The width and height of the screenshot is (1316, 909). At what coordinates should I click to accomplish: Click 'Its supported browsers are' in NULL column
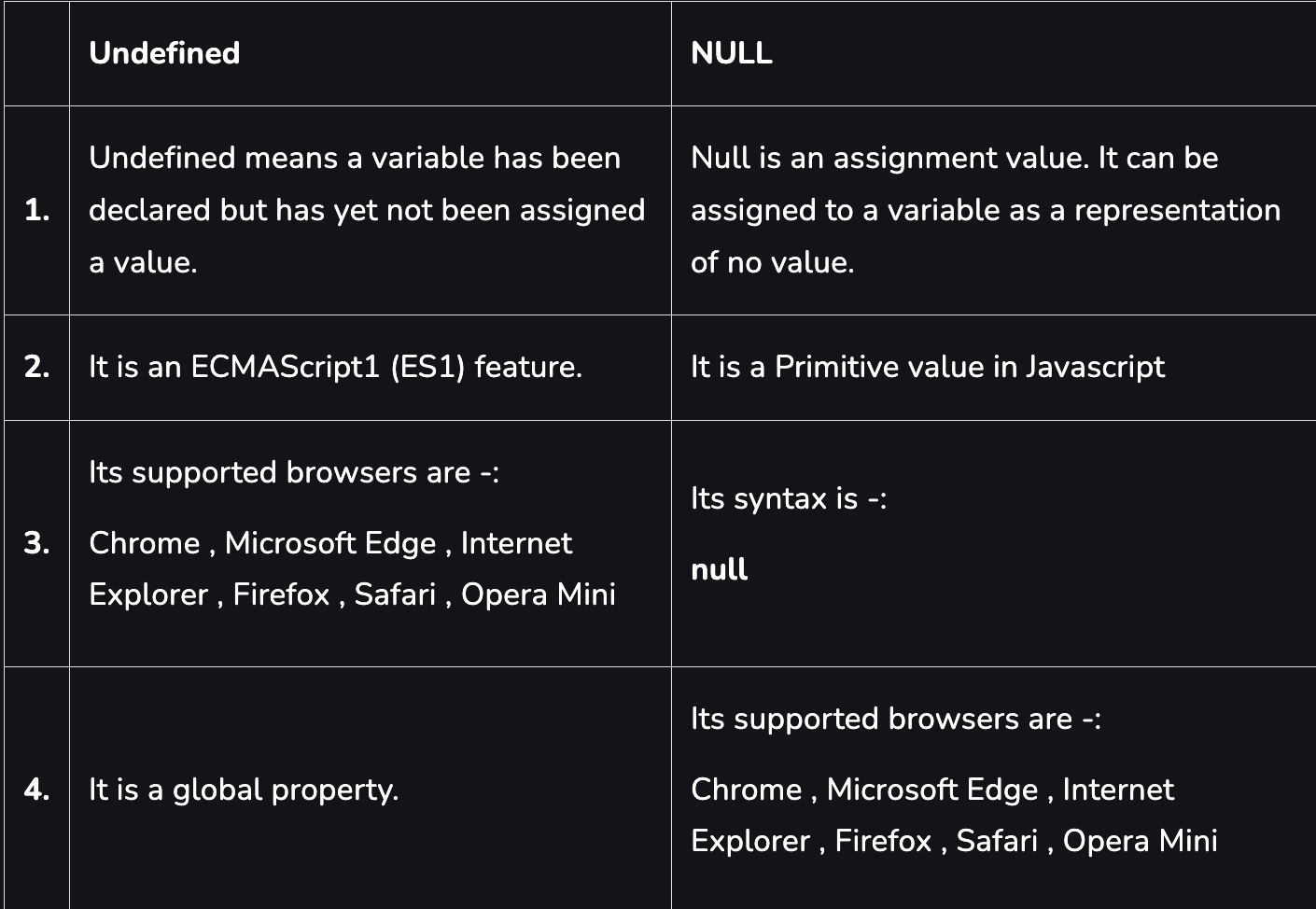(x=896, y=719)
